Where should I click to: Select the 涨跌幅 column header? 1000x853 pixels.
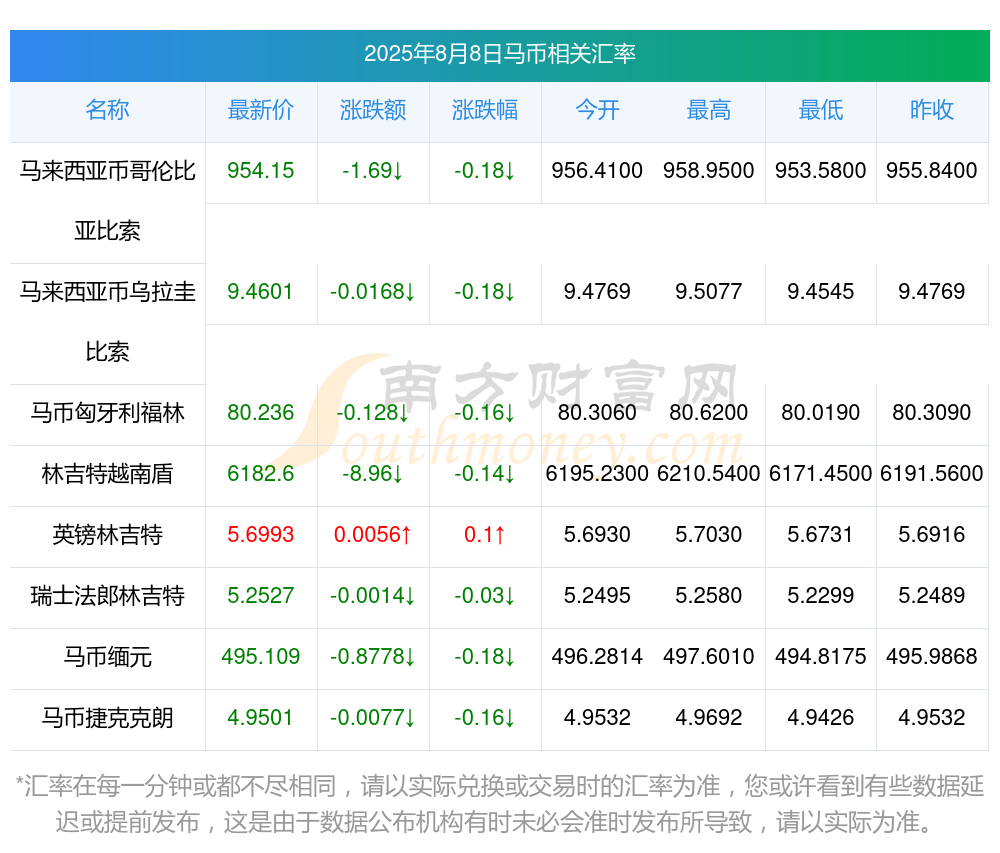[485, 110]
